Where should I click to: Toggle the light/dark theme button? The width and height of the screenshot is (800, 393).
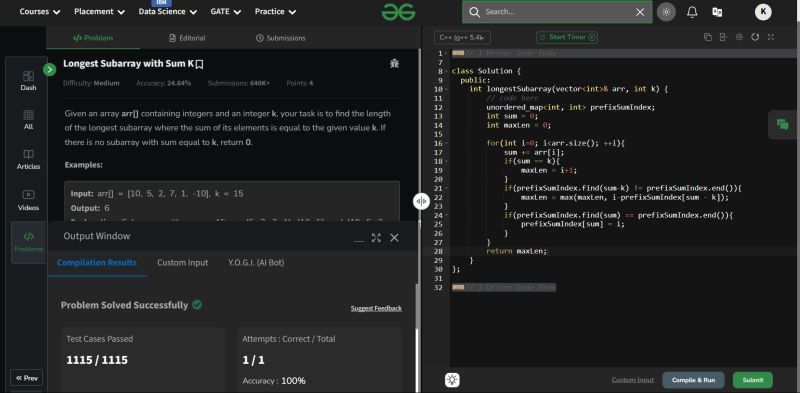pyautogui.click(x=666, y=12)
